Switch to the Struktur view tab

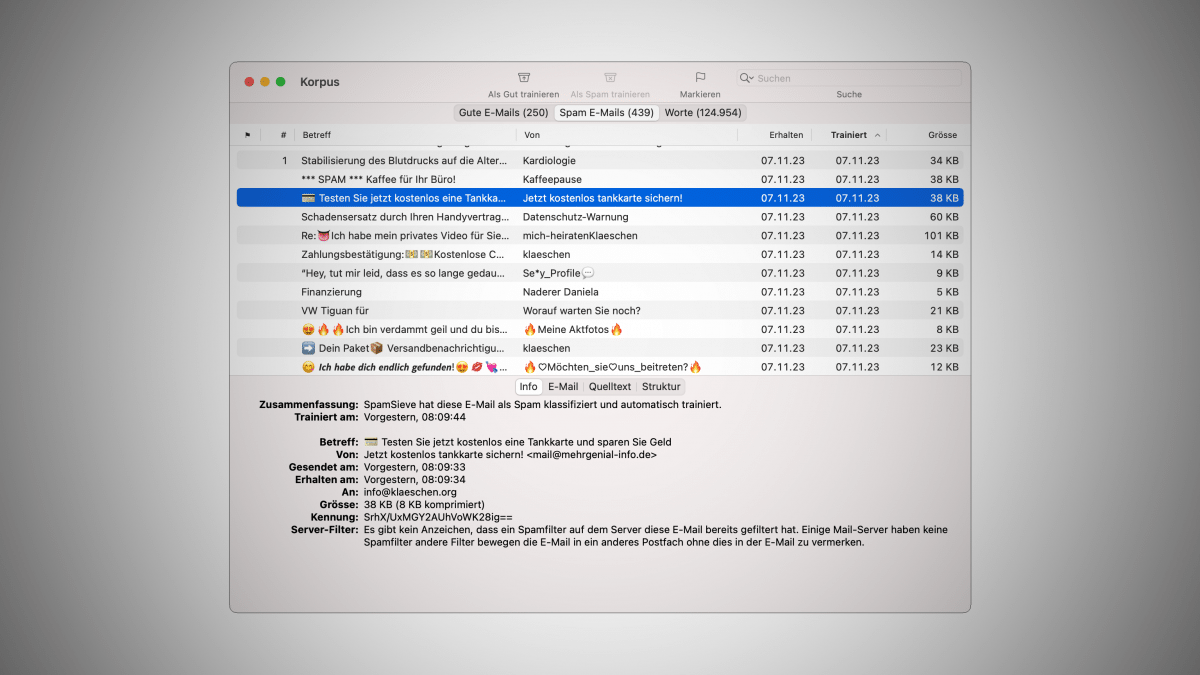point(661,387)
